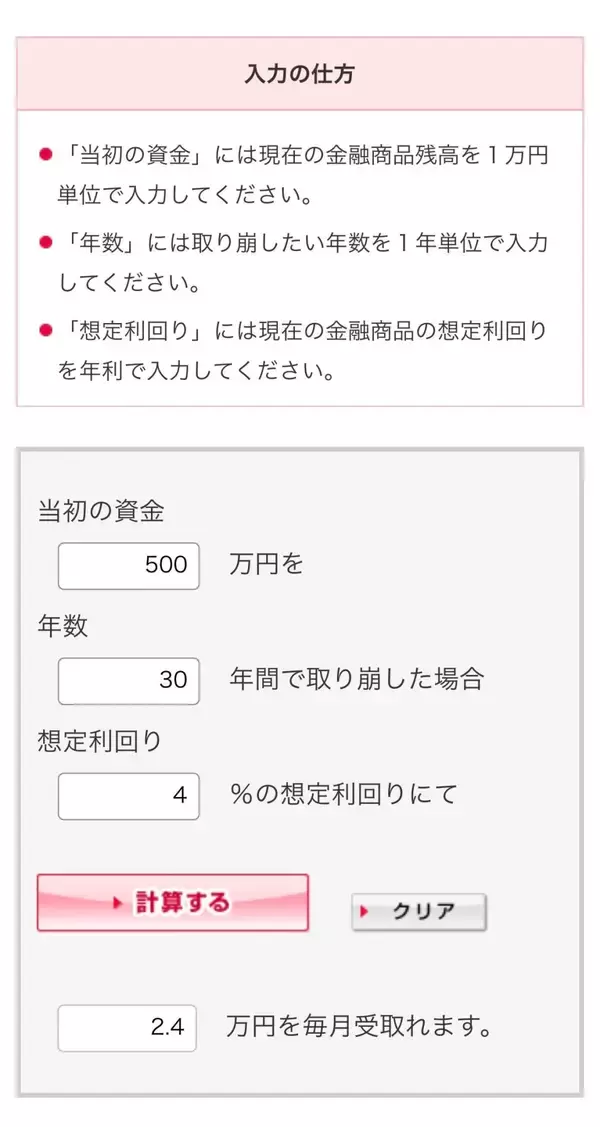Click the 入力の仕方 header
This screenshot has height=1127, width=600.
[299, 74]
